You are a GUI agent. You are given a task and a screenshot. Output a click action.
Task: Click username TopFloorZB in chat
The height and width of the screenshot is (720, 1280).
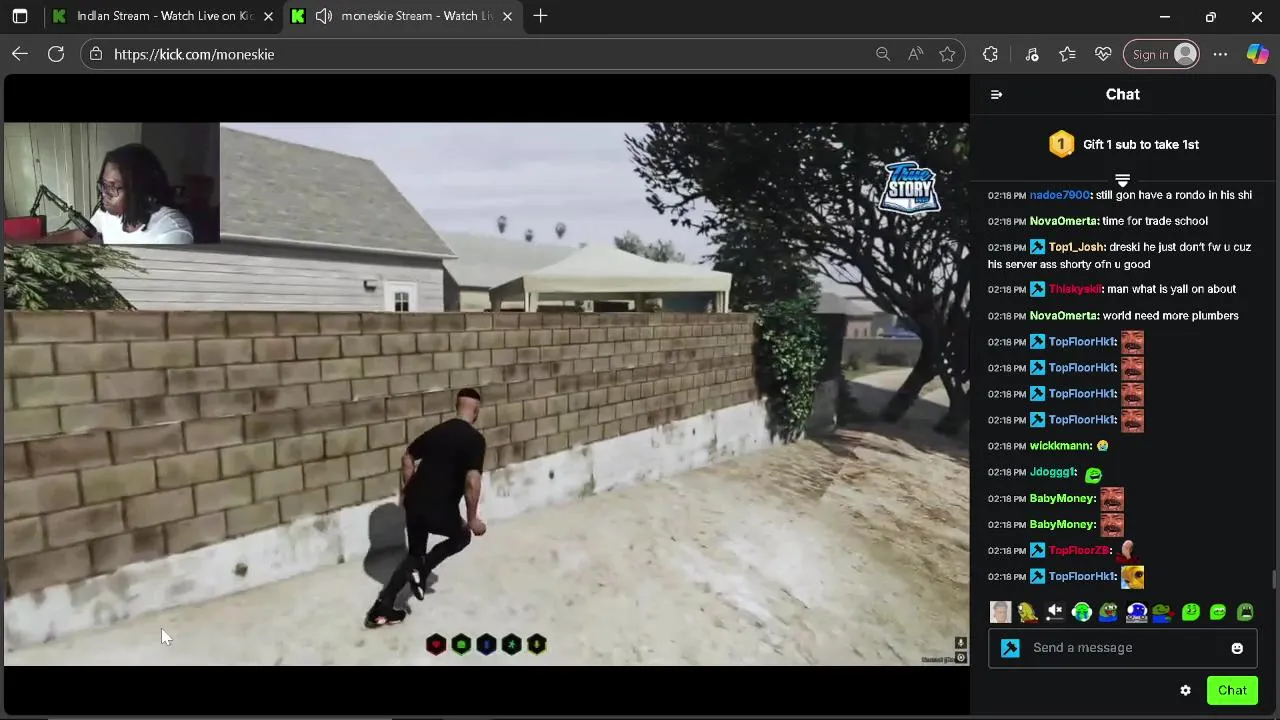[1079, 550]
